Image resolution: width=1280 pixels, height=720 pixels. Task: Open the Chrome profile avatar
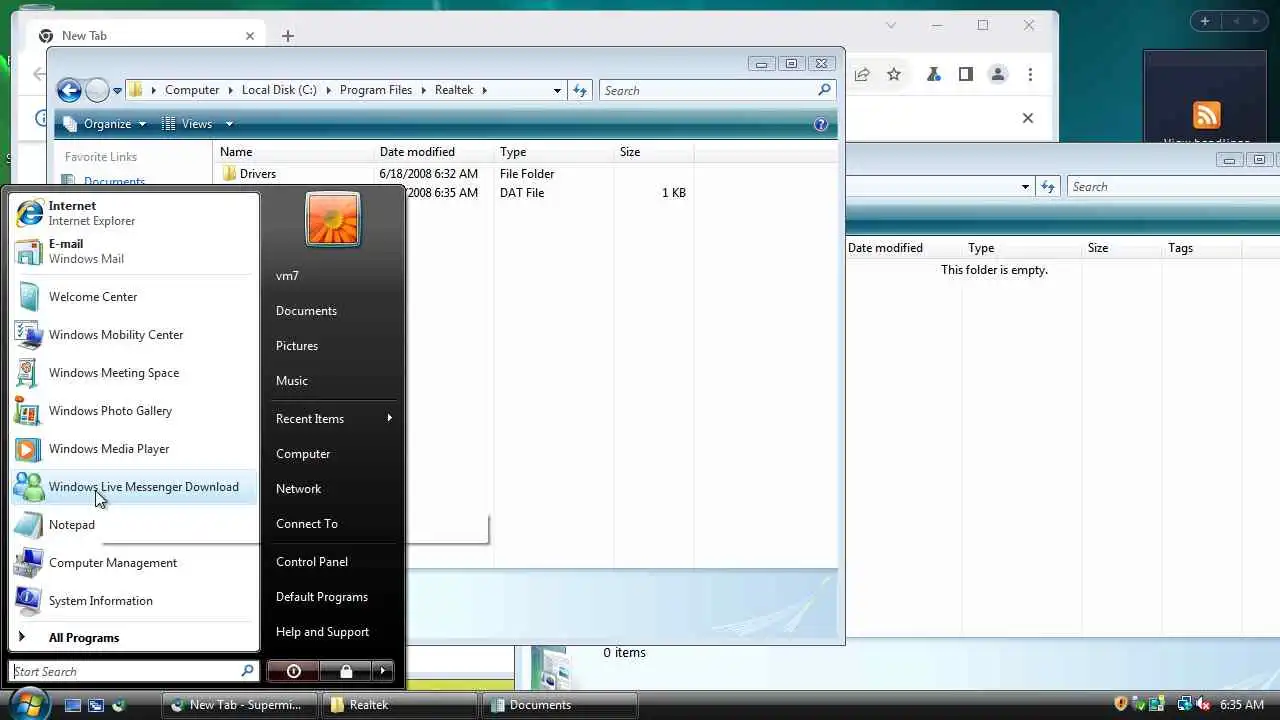coord(997,74)
